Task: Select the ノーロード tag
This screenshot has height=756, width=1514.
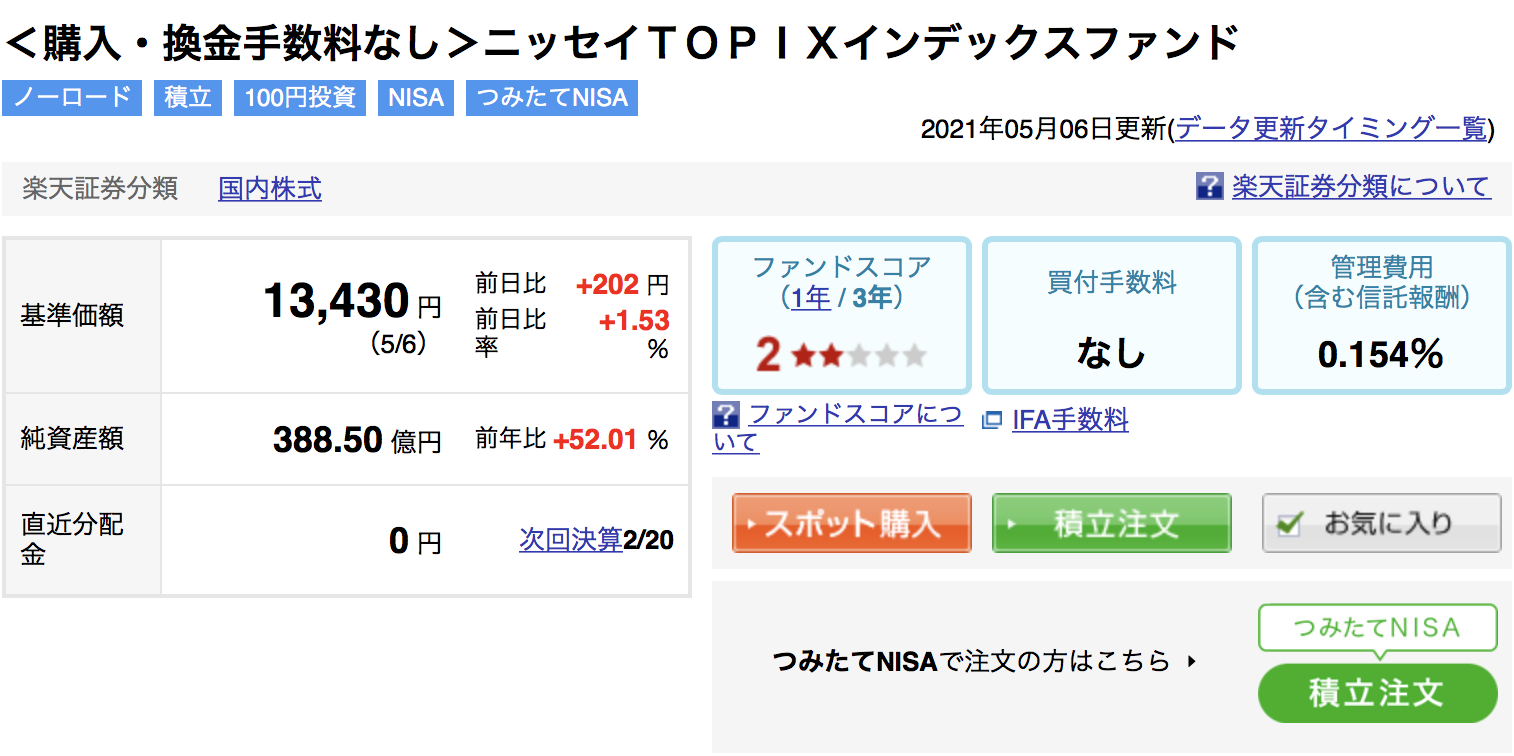Action: (72, 98)
